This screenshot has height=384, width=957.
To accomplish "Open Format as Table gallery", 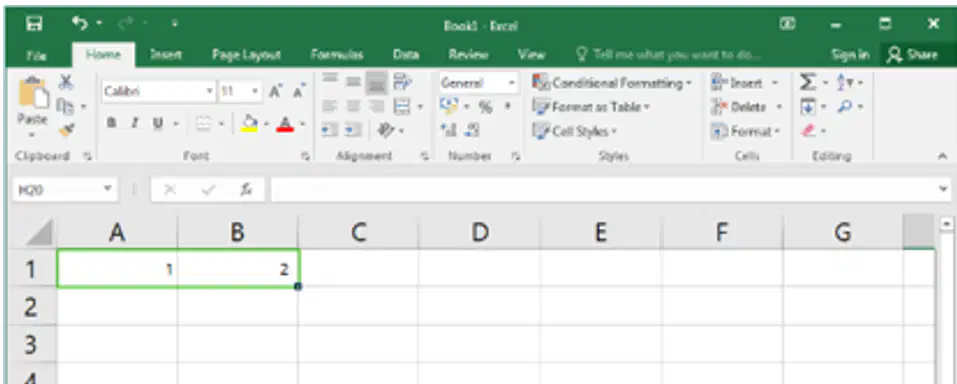I will 591,107.
